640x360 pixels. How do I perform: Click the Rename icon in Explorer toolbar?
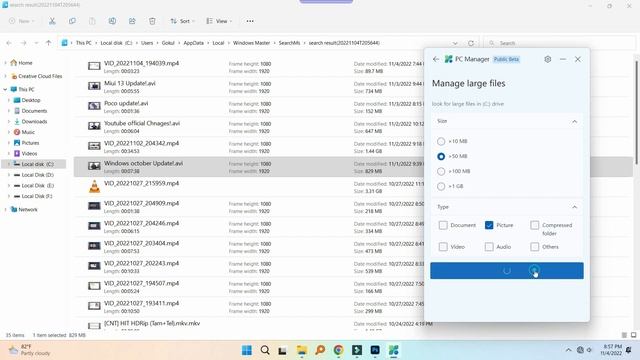(x=112, y=21)
